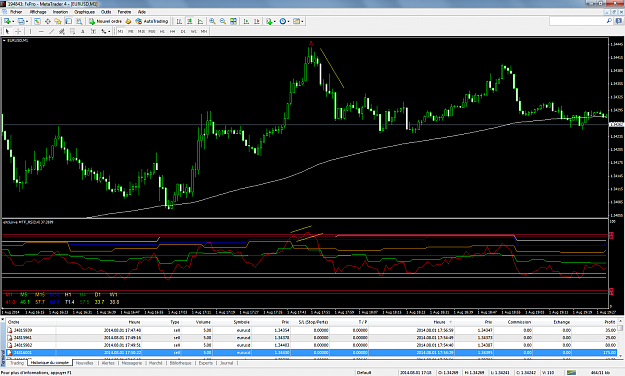This screenshot has height=376, width=625.
Task: Sort by the Ordre column header
Action: (14, 322)
